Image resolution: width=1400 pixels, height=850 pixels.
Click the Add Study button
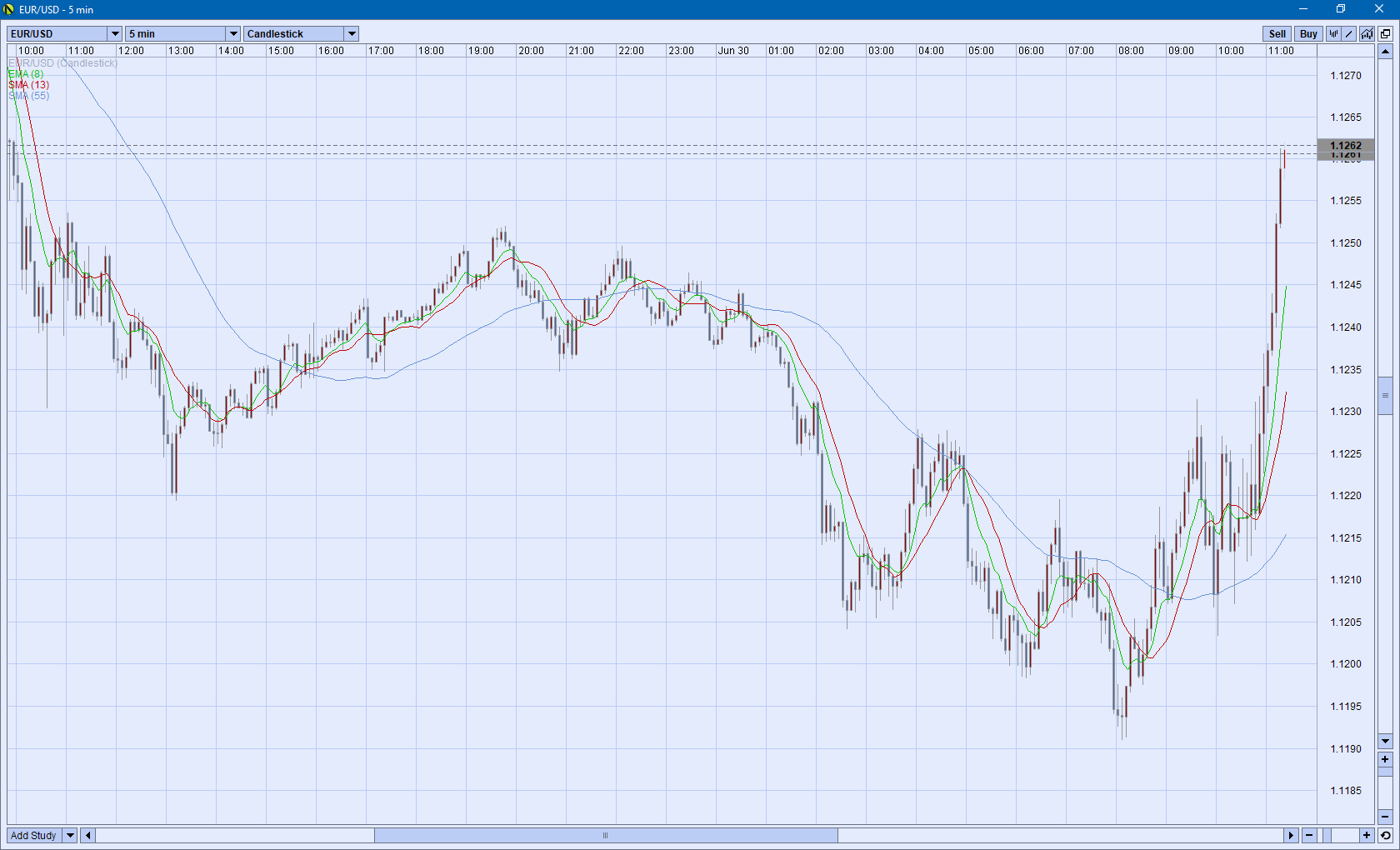[33, 835]
